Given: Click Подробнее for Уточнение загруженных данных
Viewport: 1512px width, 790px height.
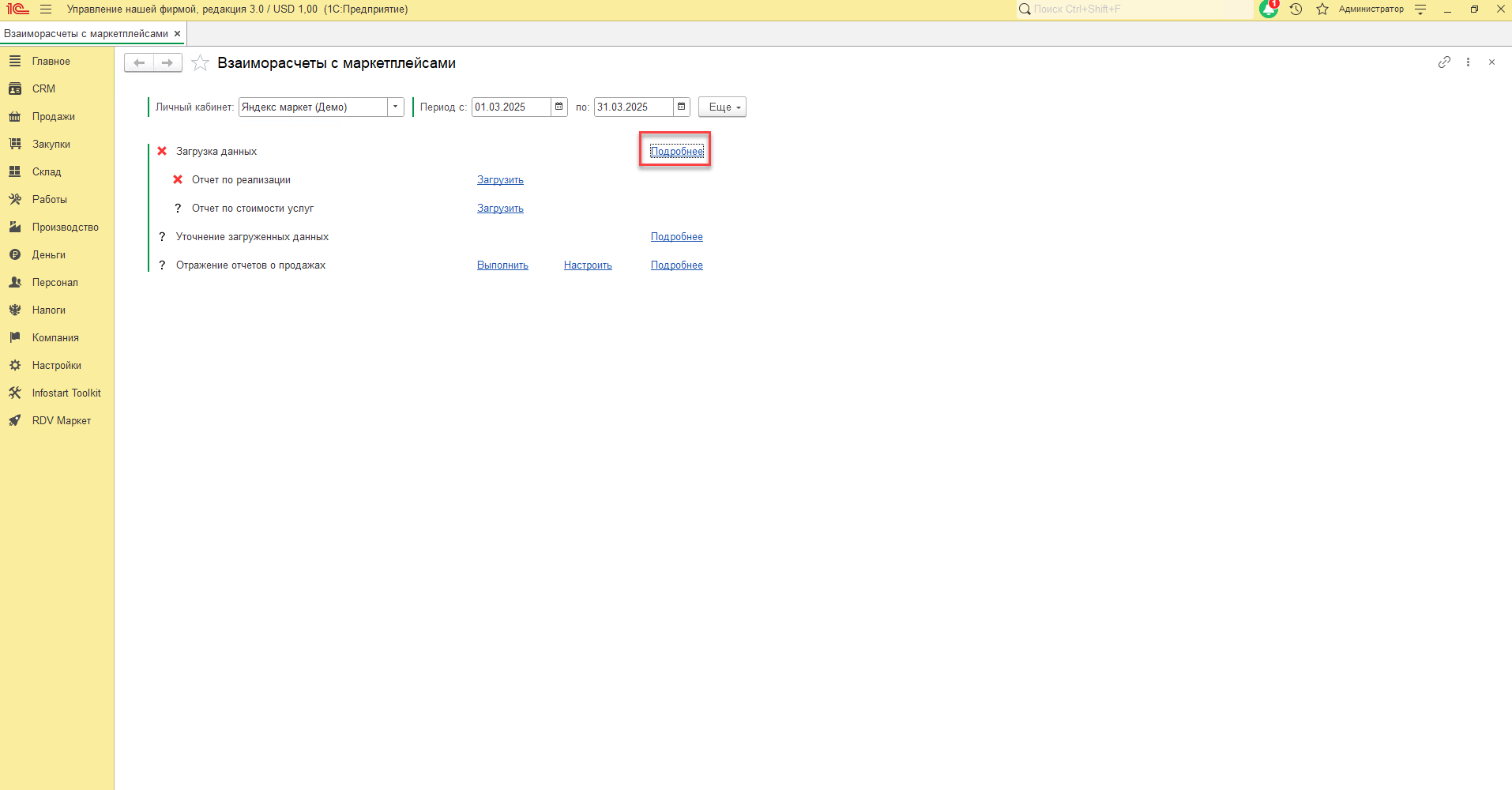Looking at the screenshot, I should point(677,237).
